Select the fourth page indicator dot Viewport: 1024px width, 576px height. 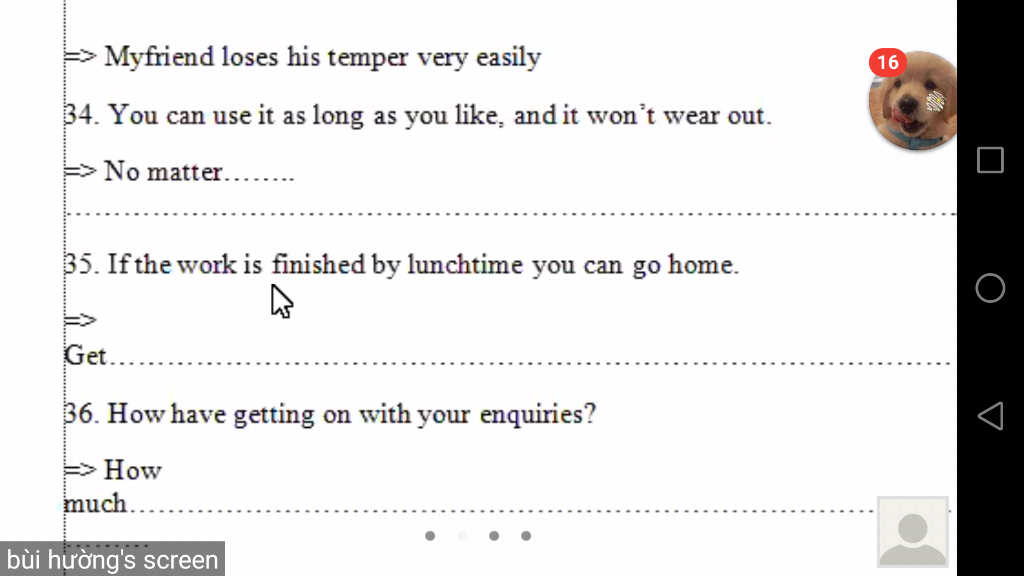tap(526, 536)
